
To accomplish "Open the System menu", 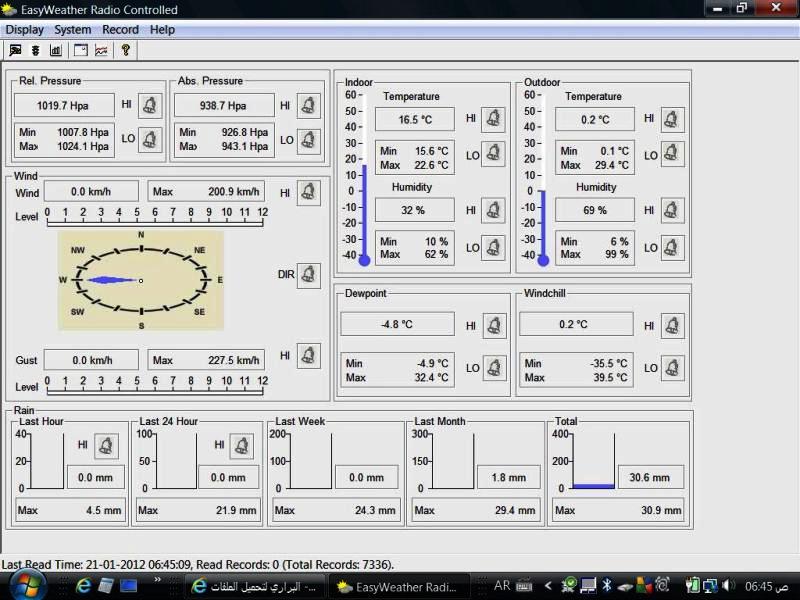I will click(x=73, y=30).
